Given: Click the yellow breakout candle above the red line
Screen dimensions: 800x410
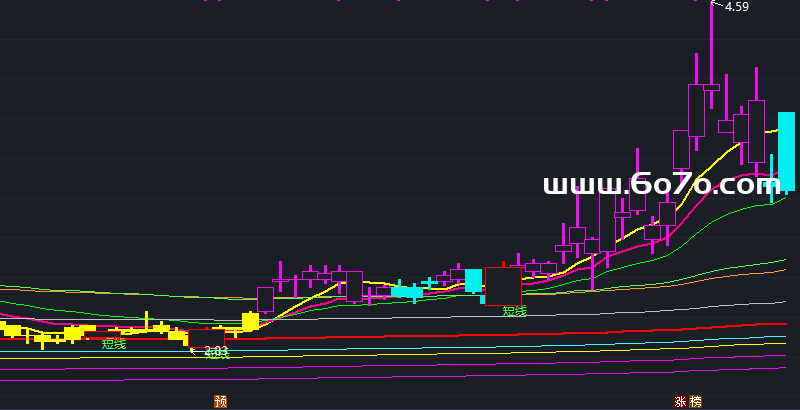Looking at the screenshot, I should (x=249, y=321).
